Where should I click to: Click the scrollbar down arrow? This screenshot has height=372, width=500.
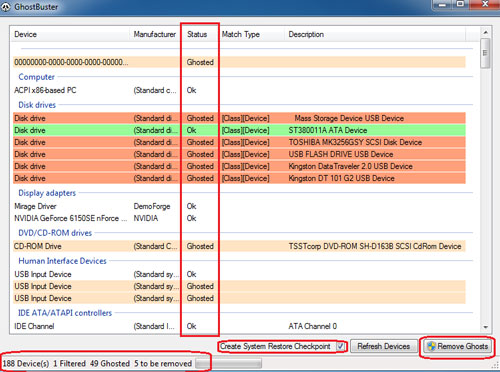point(486,327)
